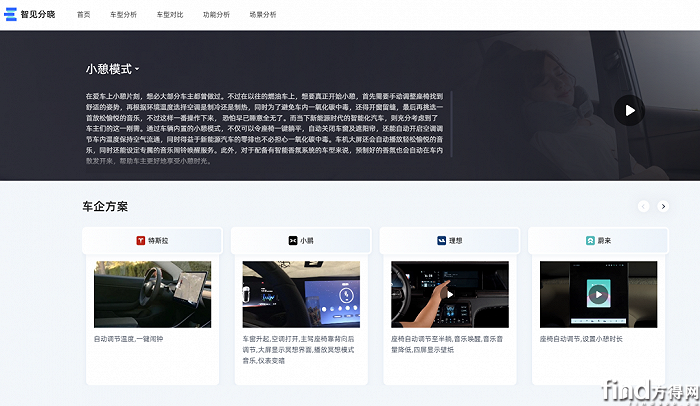
Task: Select the 蔚来 brand tab
Action: point(598,241)
